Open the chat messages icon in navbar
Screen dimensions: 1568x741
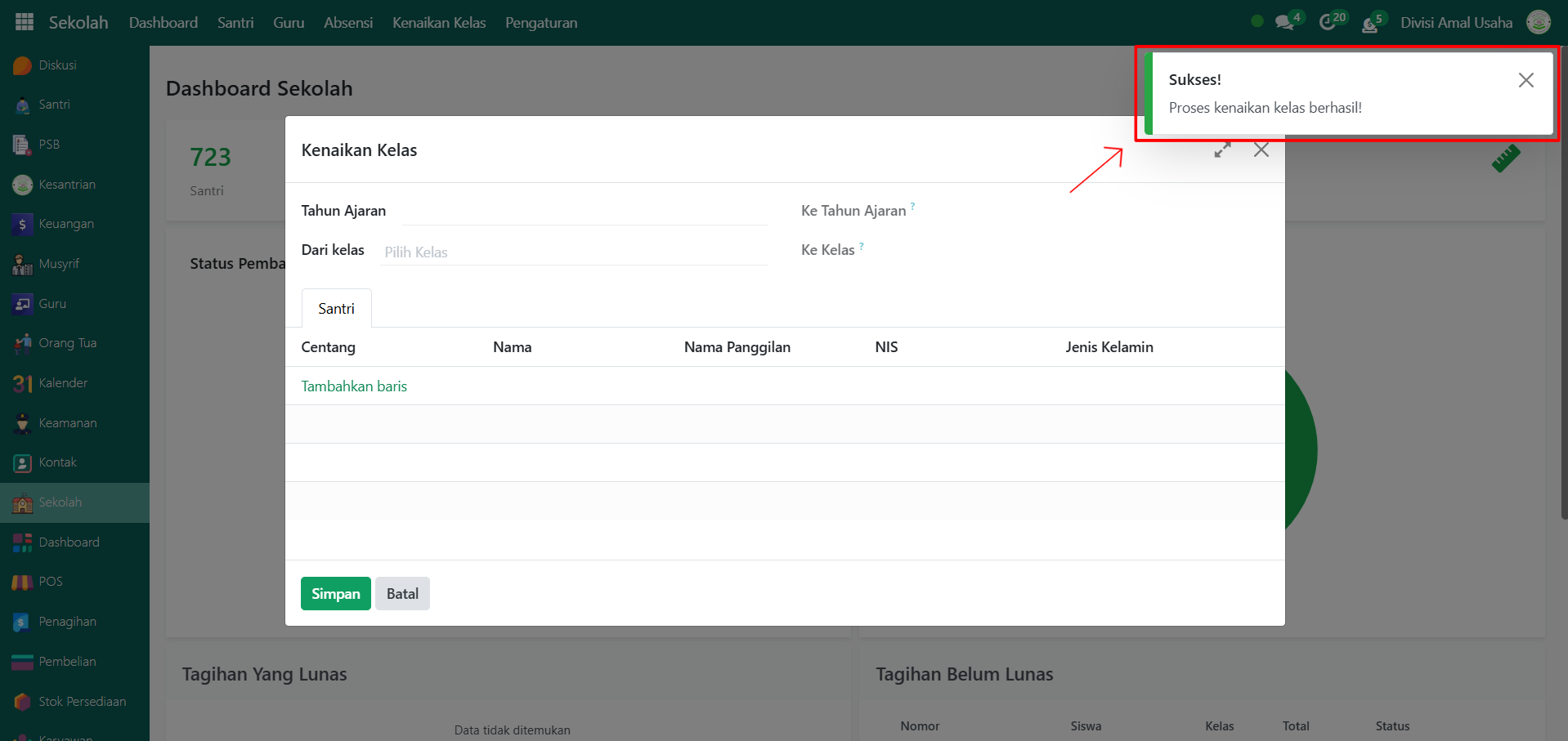coord(1285,22)
